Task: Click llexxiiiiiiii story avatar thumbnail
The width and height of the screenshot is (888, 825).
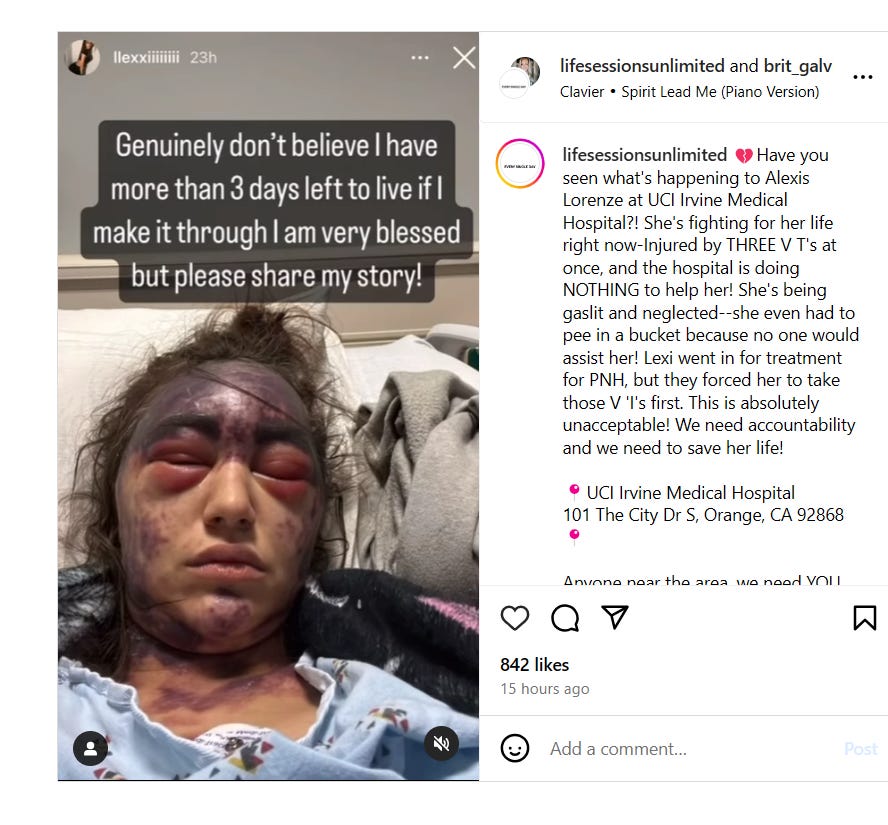Action: (84, 57)
